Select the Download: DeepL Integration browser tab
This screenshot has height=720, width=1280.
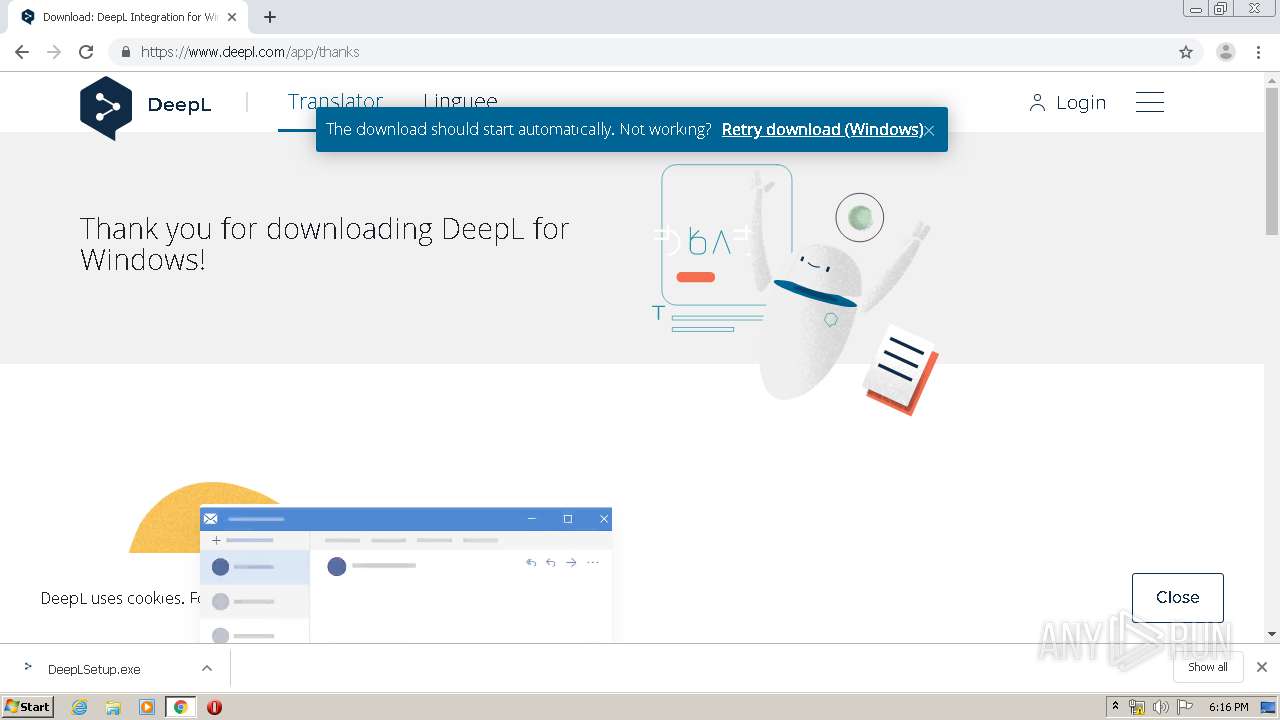coord(129,17)
